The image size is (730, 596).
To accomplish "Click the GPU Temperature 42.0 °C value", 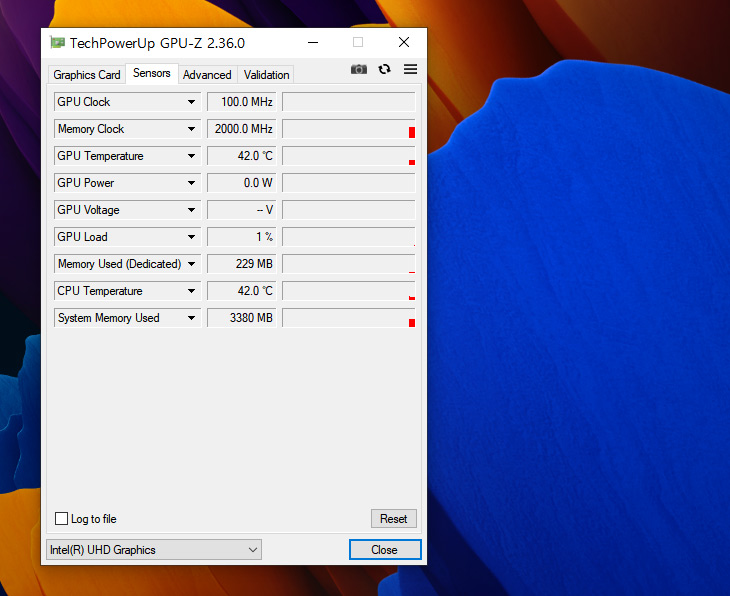I will pos(242,156).
